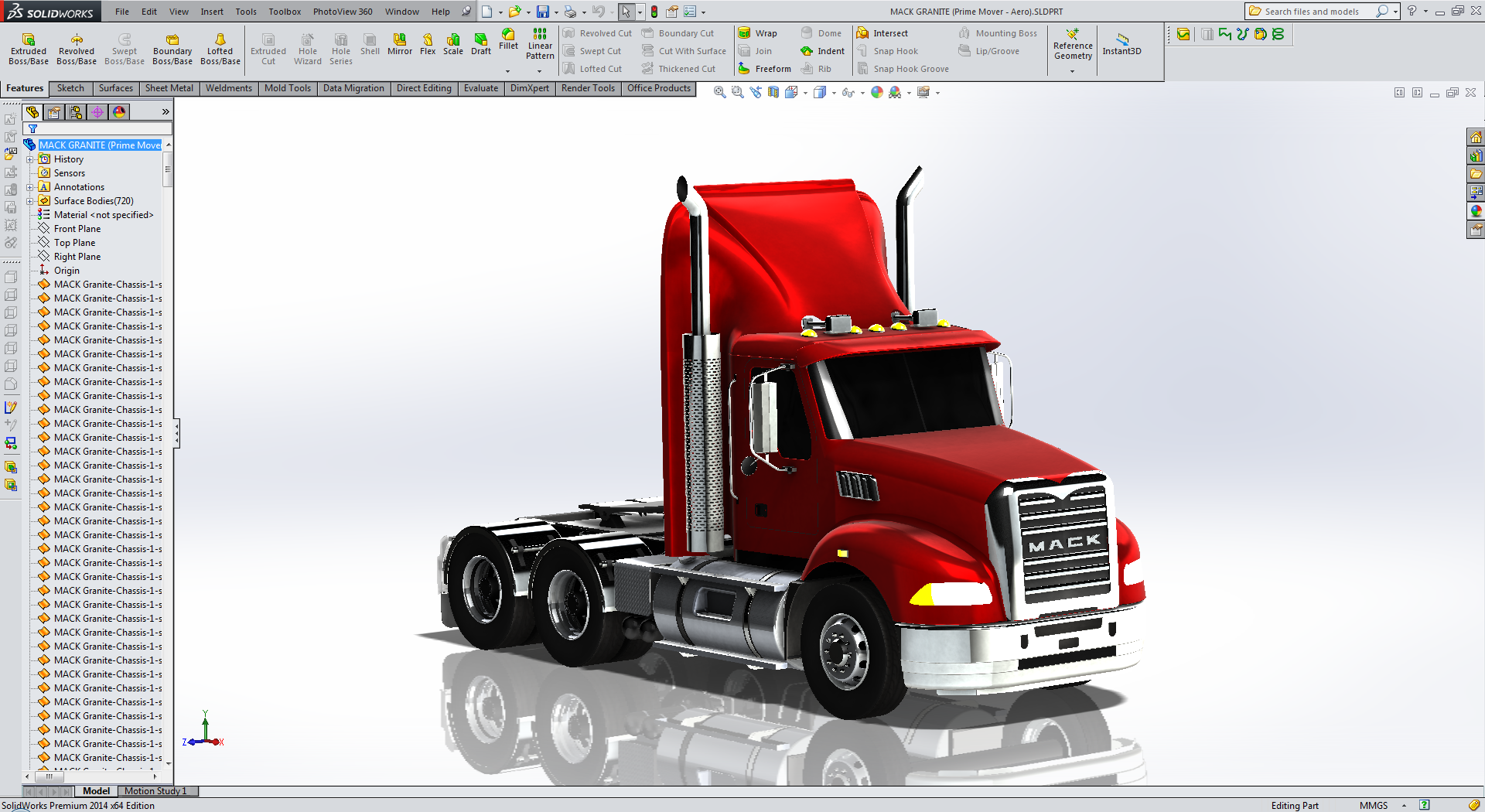The width and height of the screenshot is (1485, 812).
Task: Switch to the Evaluate tab
Action: point(481,88)
